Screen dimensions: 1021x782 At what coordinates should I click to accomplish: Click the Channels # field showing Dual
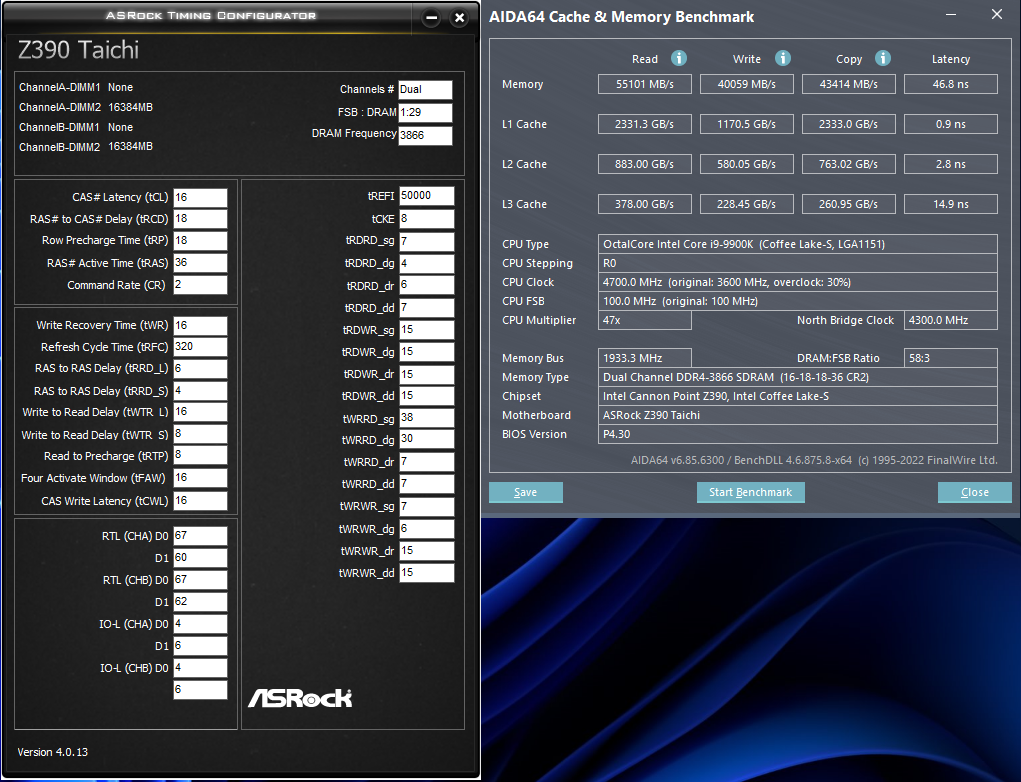425,90
